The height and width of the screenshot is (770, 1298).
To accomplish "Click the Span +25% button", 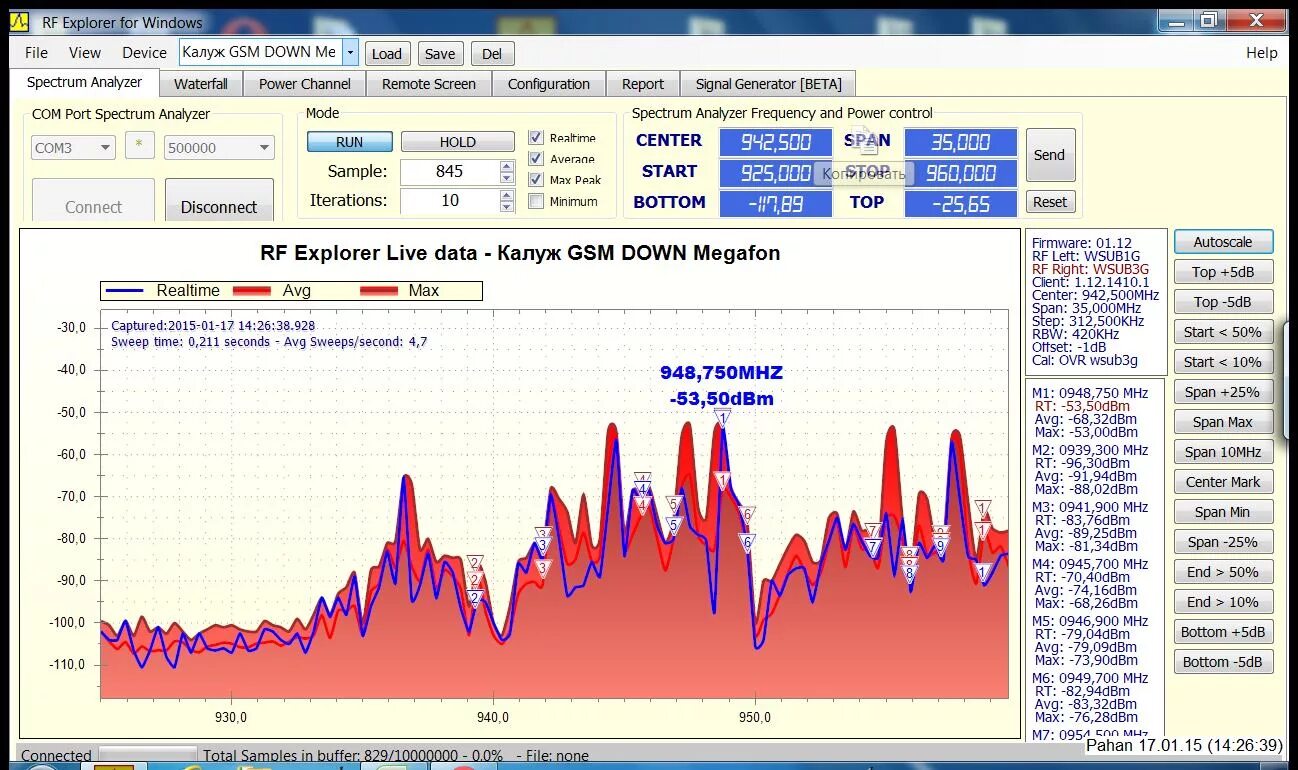I will 1223,392.
